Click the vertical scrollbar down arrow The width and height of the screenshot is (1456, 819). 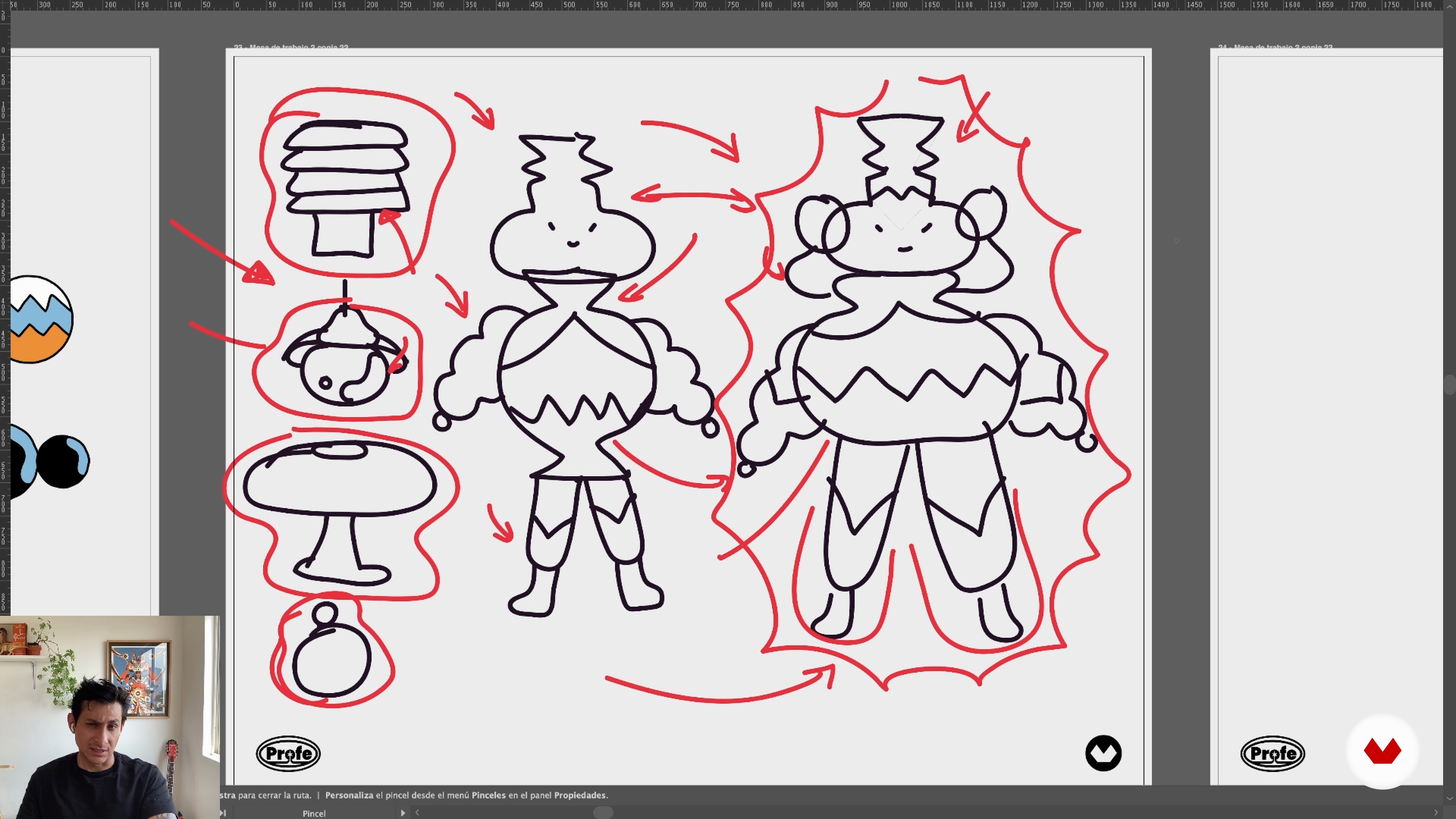point(1450,799)
